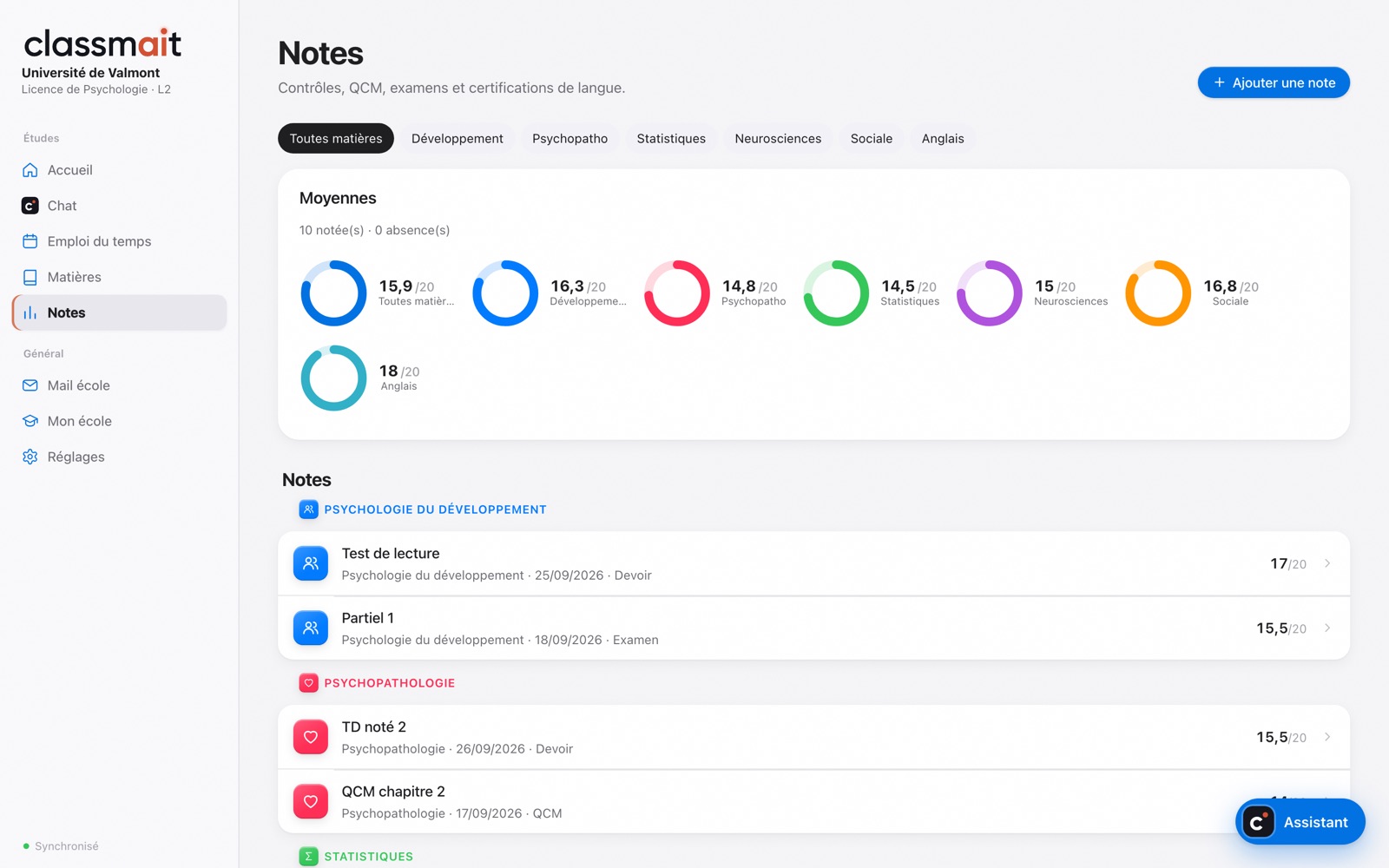Viewport: 1389px width, 868px height.
Task: Click the Partiel 1 row icon
Action: [x=311, y=628]
